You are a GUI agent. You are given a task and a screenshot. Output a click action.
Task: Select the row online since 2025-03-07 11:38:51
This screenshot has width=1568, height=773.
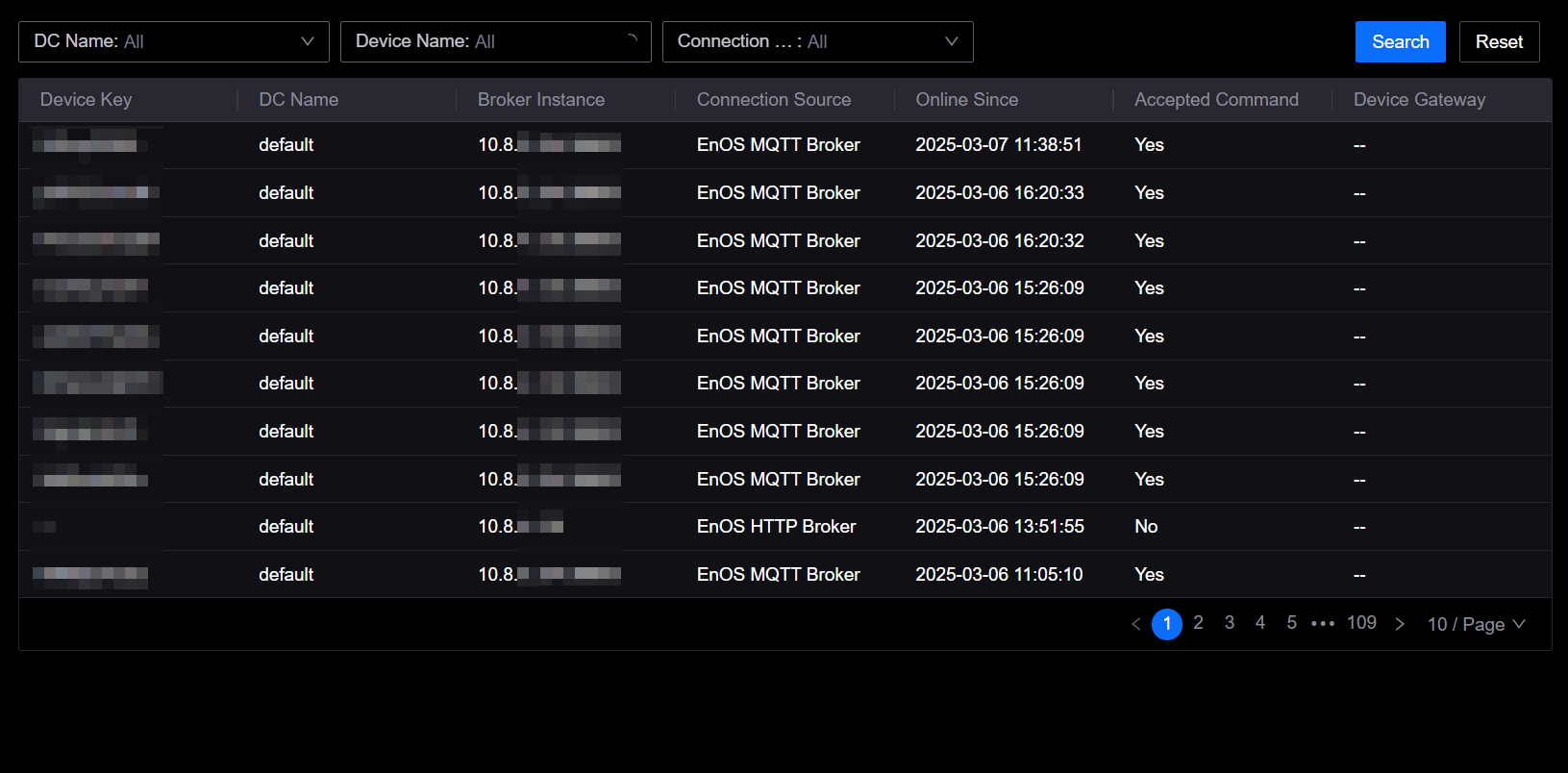(998, 145)
